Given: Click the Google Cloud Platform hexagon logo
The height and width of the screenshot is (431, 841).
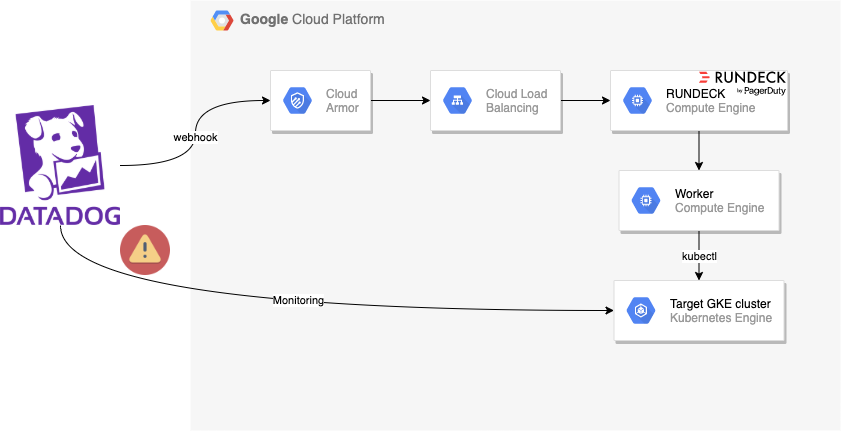Looking at the screenshot, I should click(x=222, y=20).
